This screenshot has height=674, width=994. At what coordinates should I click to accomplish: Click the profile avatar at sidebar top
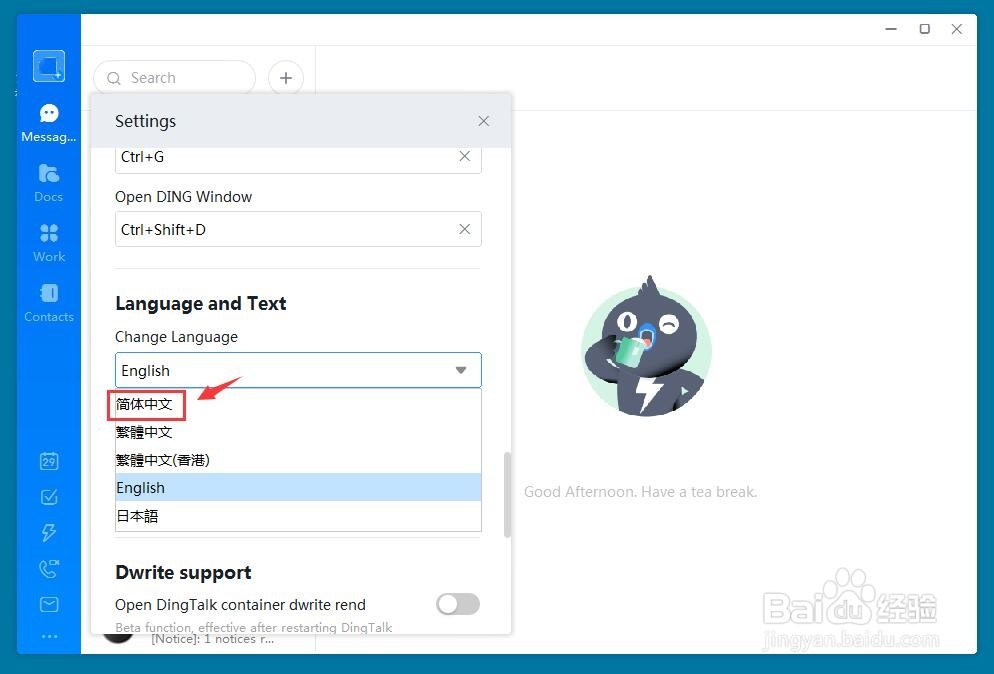coord(49,66)
